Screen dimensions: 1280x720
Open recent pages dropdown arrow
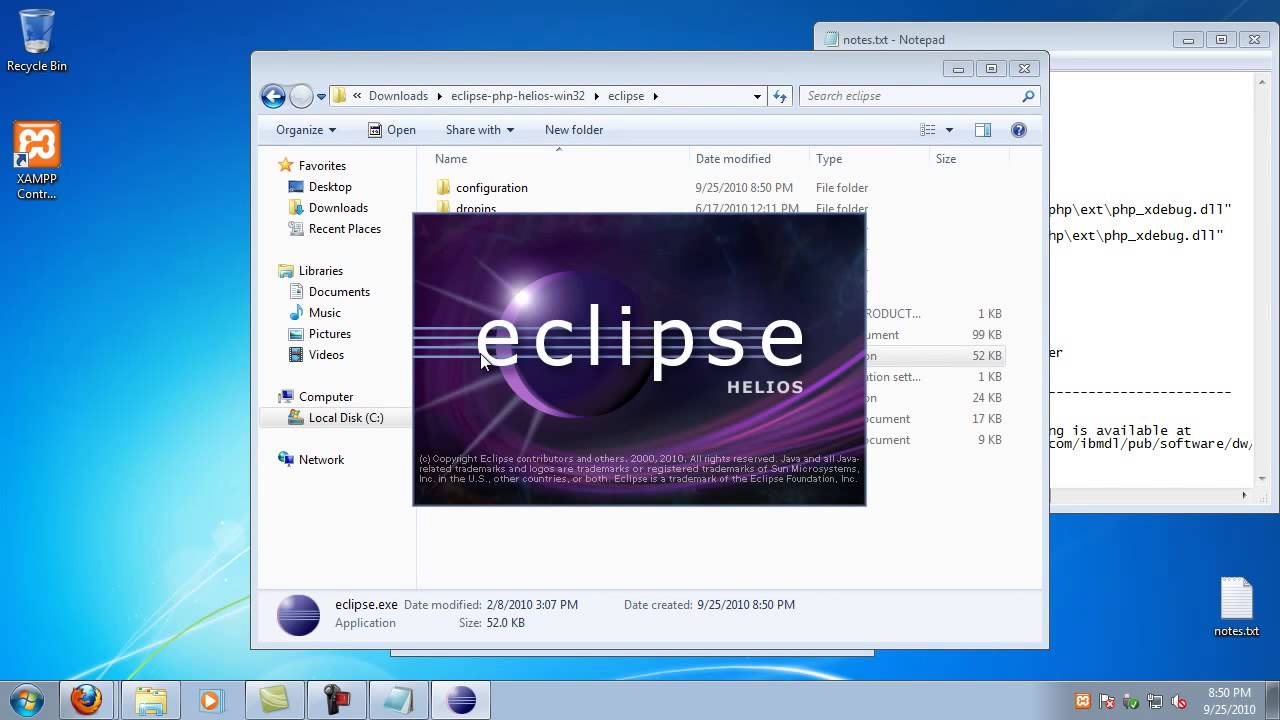[x=321, y=97]
